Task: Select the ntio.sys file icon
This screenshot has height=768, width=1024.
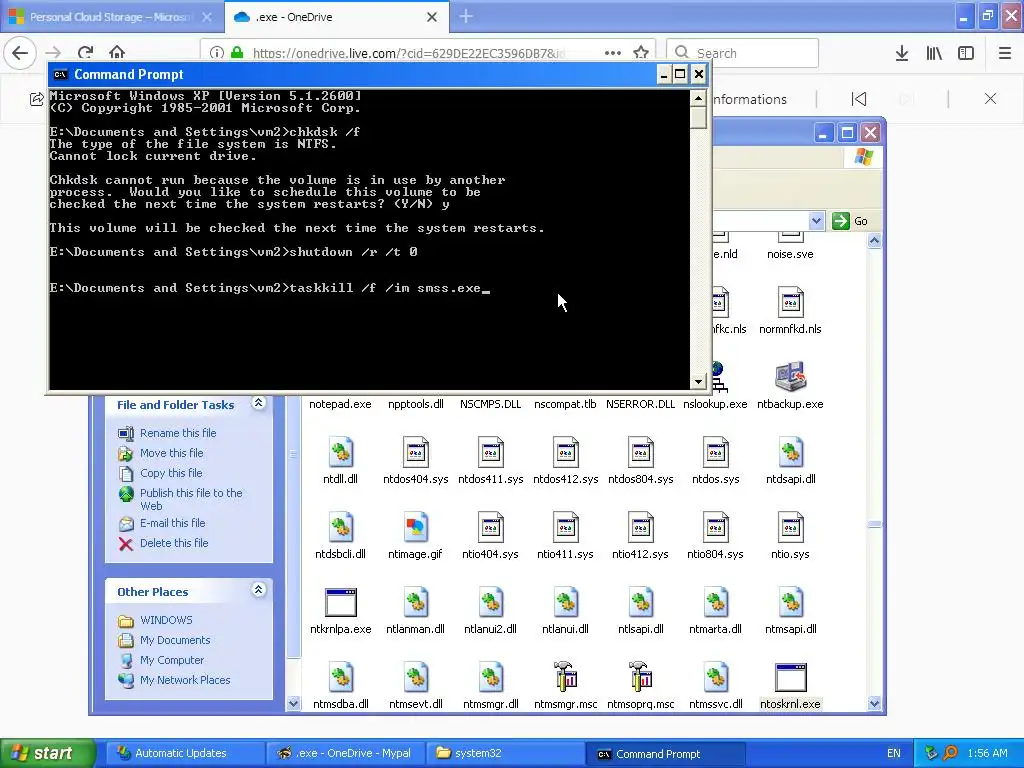Action: [791, 528]
